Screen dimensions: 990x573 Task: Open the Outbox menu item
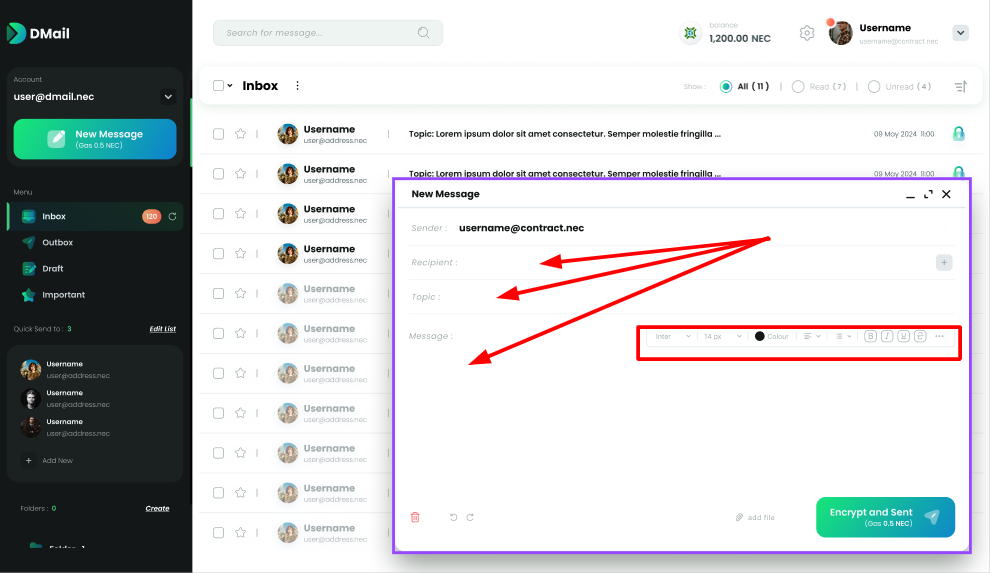click(57, 242)
